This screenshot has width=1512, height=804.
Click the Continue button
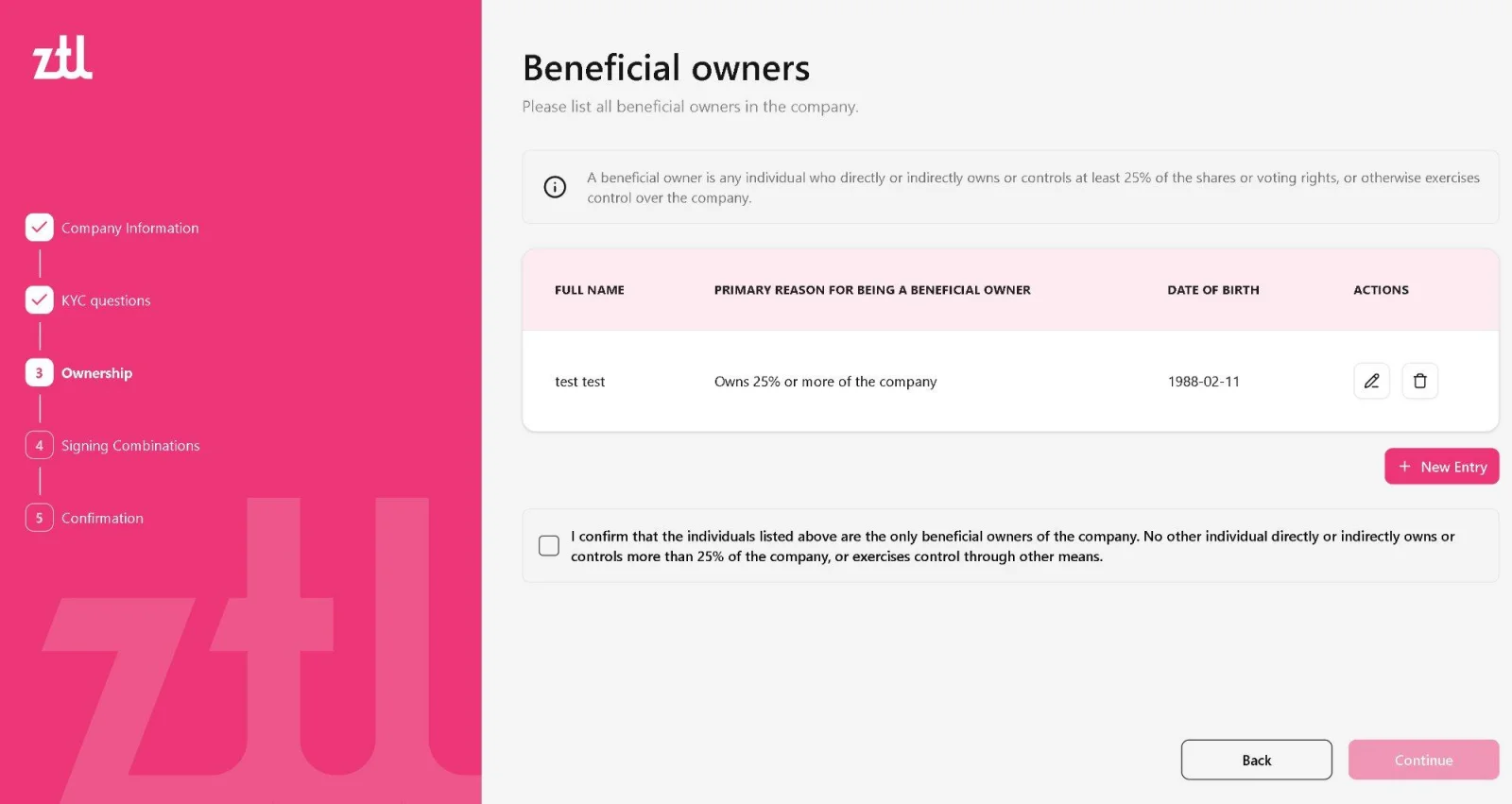1424,760
